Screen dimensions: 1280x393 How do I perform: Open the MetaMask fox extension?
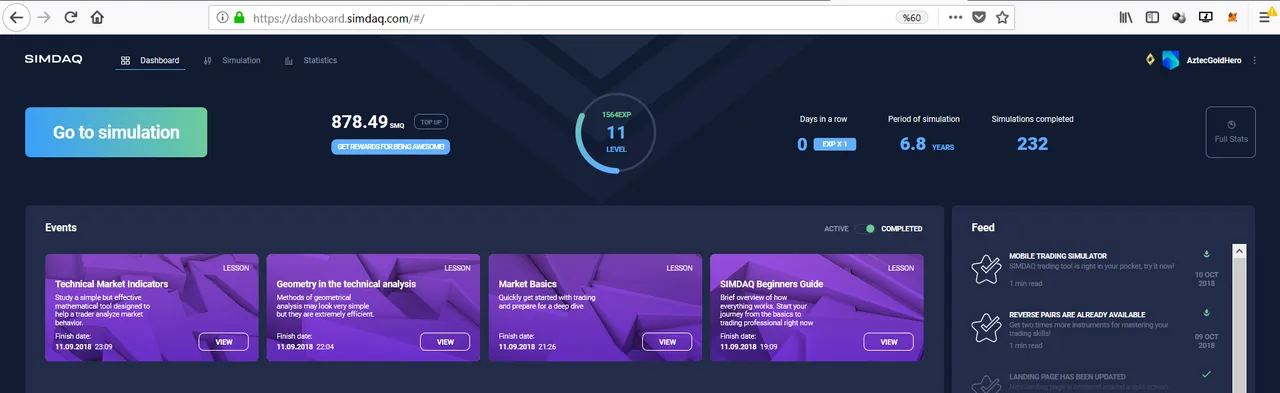(1233, 17)
